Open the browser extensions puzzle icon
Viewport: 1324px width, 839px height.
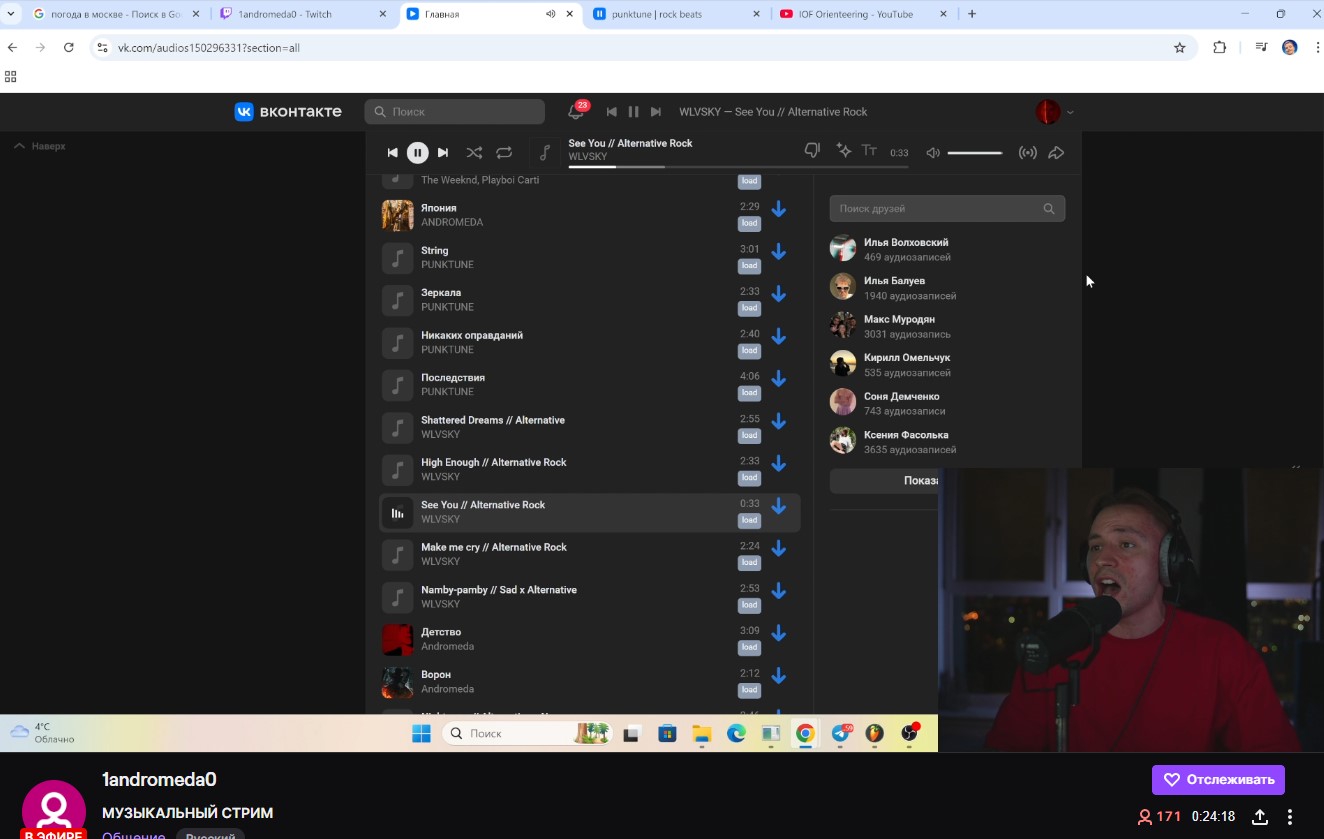point(1220,47)
